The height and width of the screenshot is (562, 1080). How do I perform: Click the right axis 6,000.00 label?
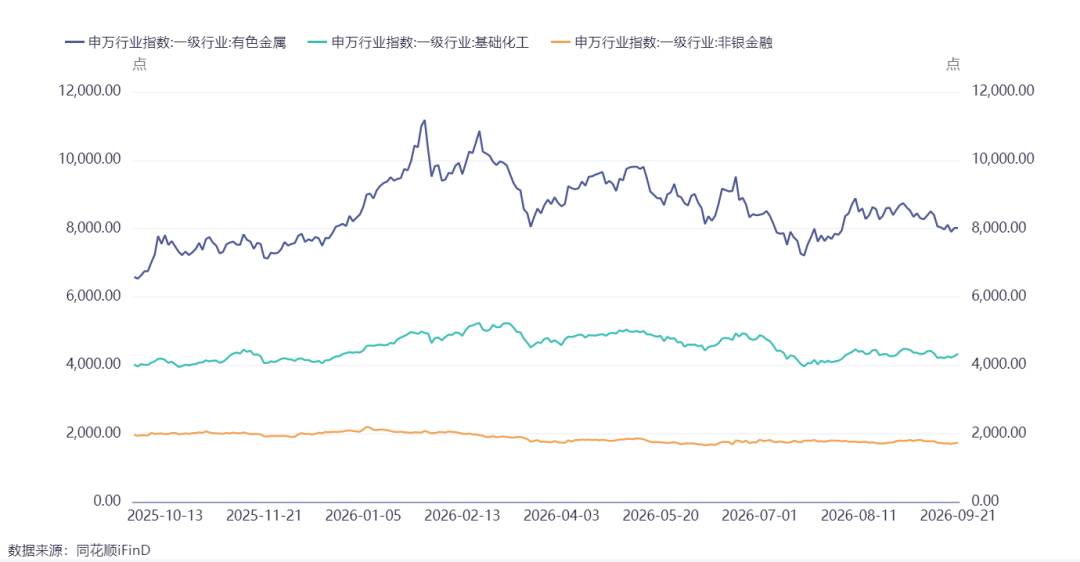[999, 296]
